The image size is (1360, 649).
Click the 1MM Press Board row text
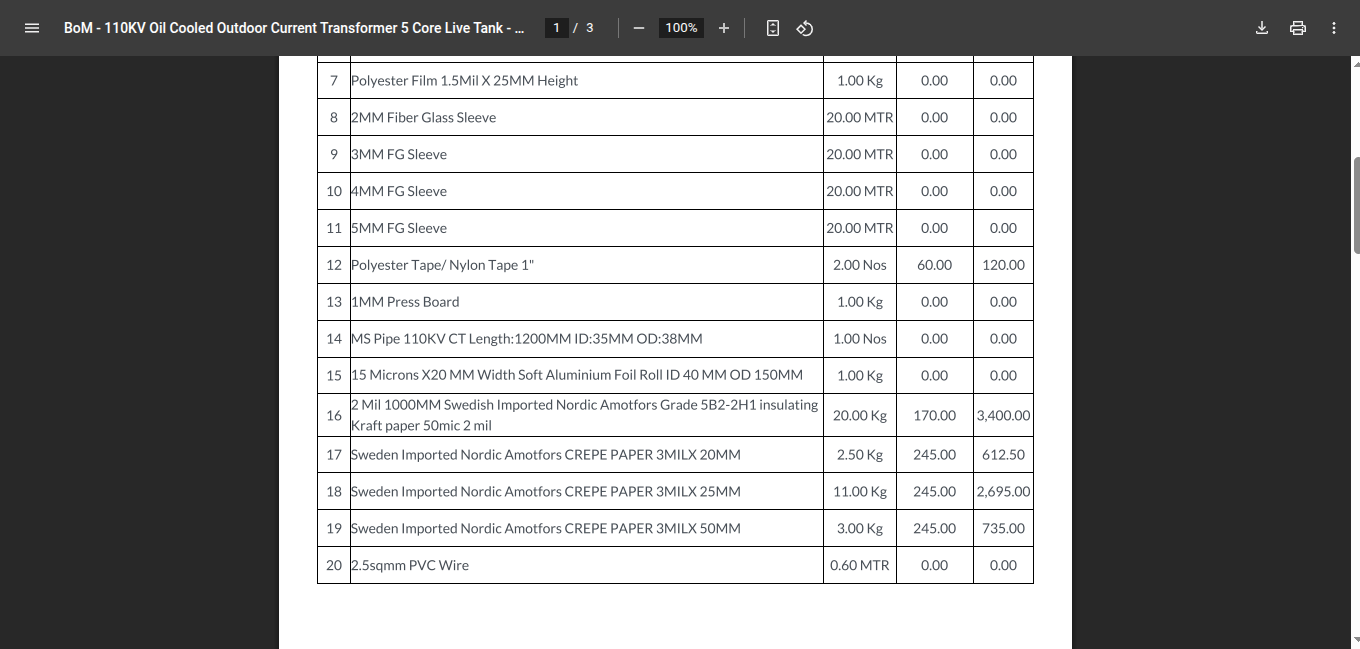tap(405, 302)
